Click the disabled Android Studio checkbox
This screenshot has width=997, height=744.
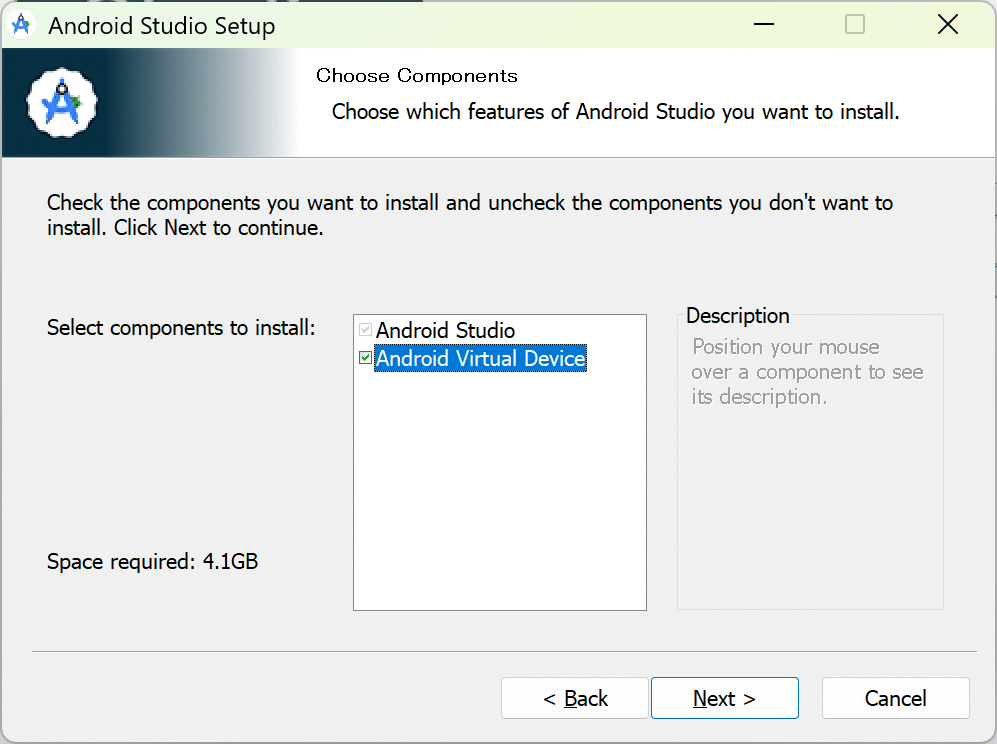[x=365, y=330]
